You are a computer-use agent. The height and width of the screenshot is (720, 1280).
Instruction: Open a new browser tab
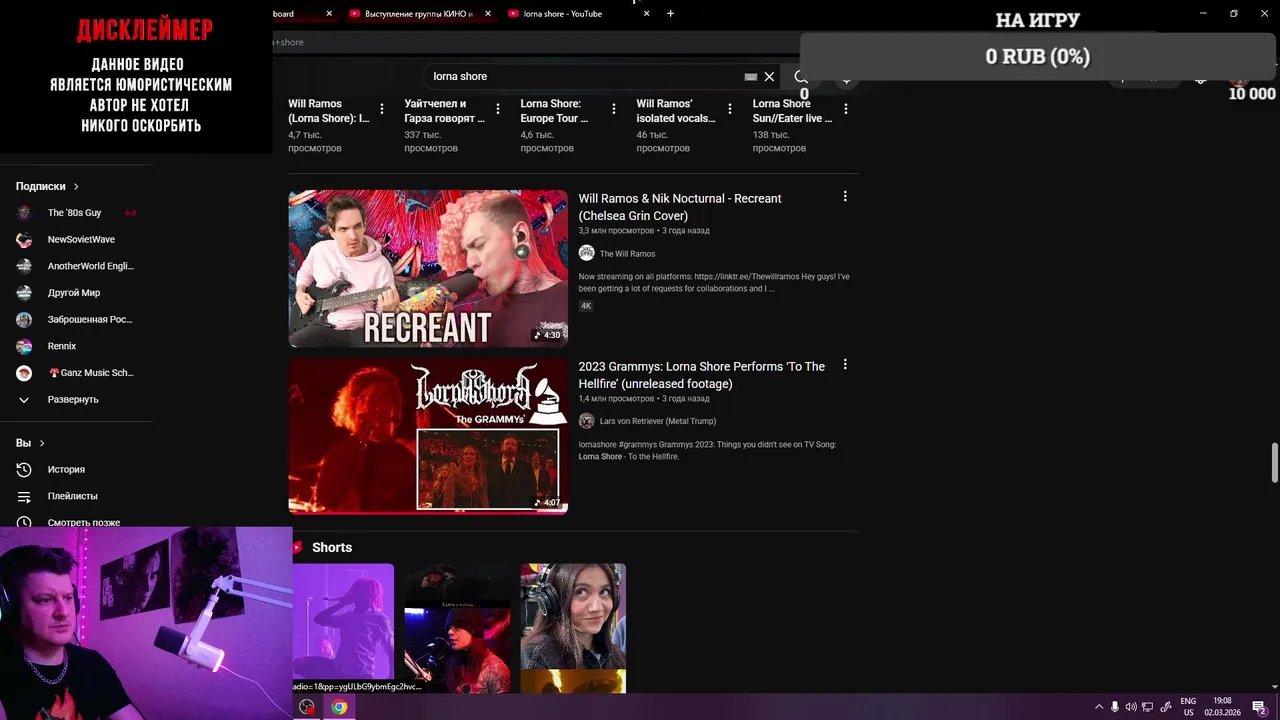pos(670,14)
